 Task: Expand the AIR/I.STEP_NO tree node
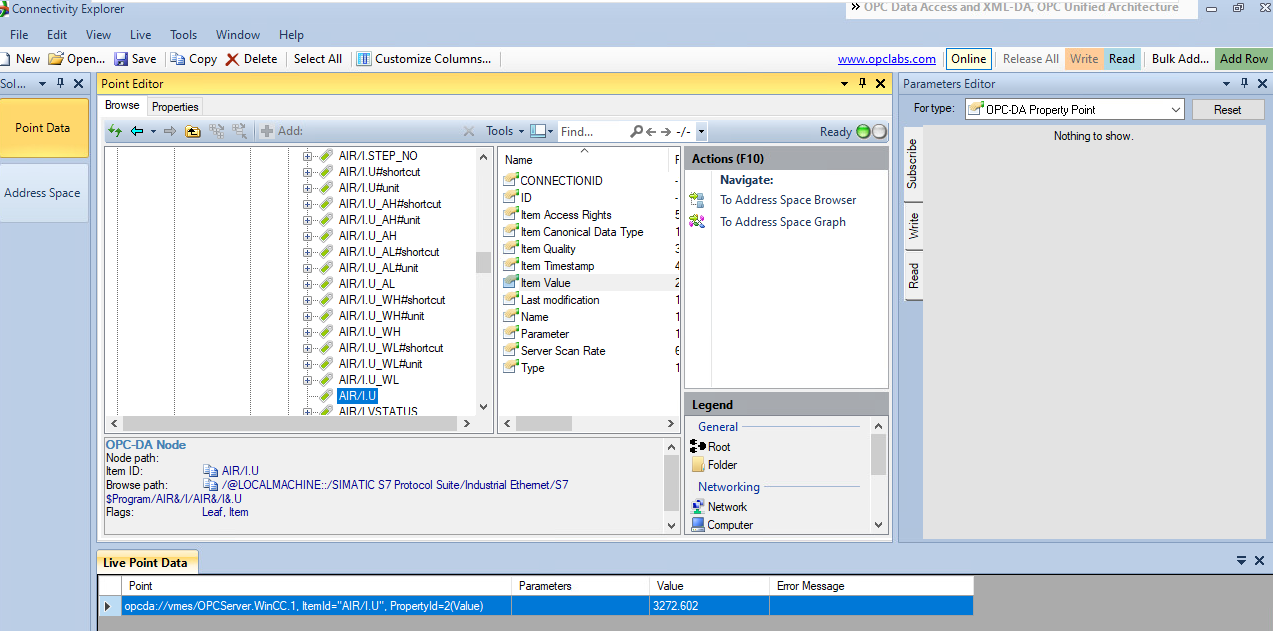coord(307,156)
